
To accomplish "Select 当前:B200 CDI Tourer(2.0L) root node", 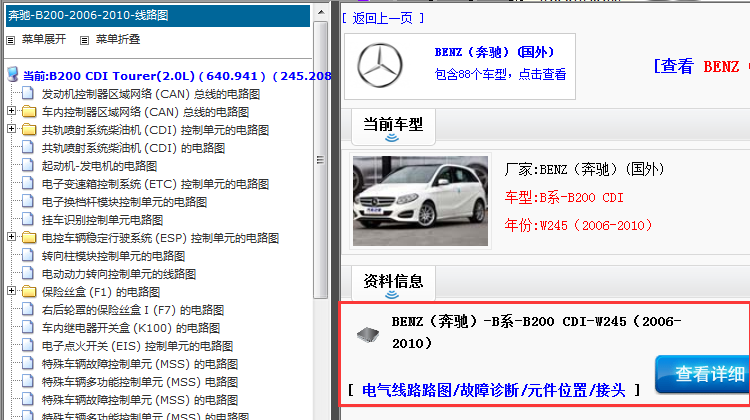I will 177,76.
